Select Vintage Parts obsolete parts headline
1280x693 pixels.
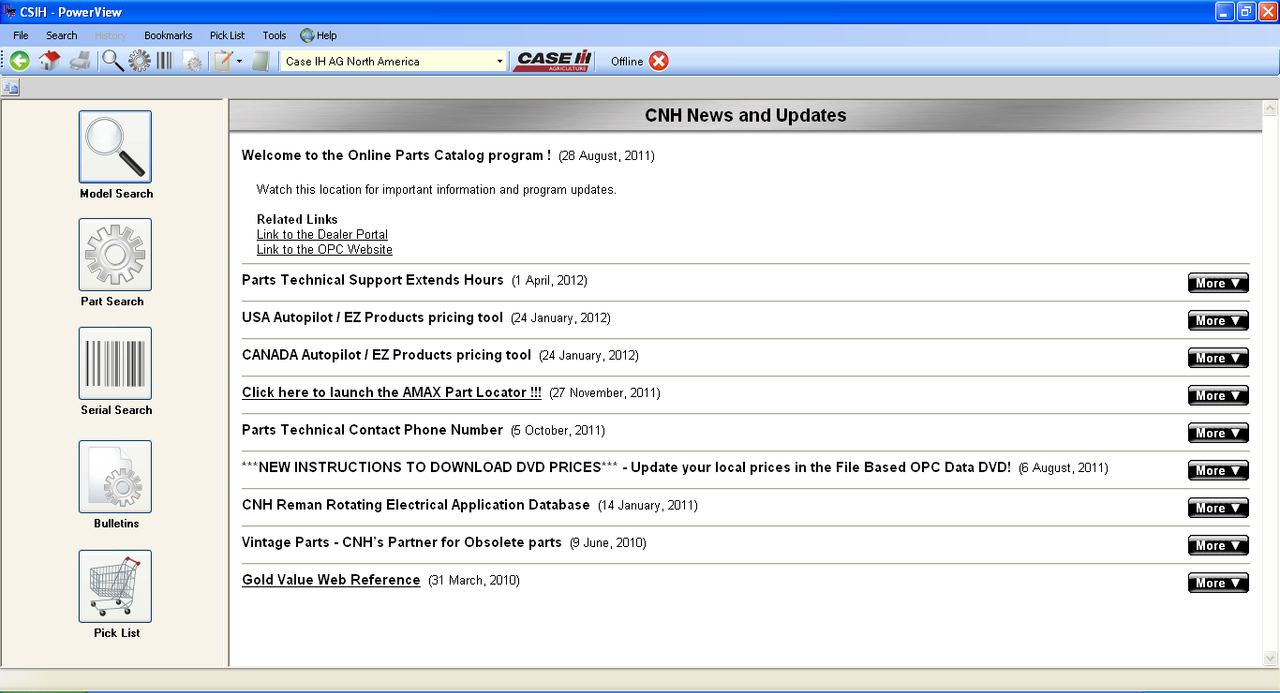click(402, 542)
